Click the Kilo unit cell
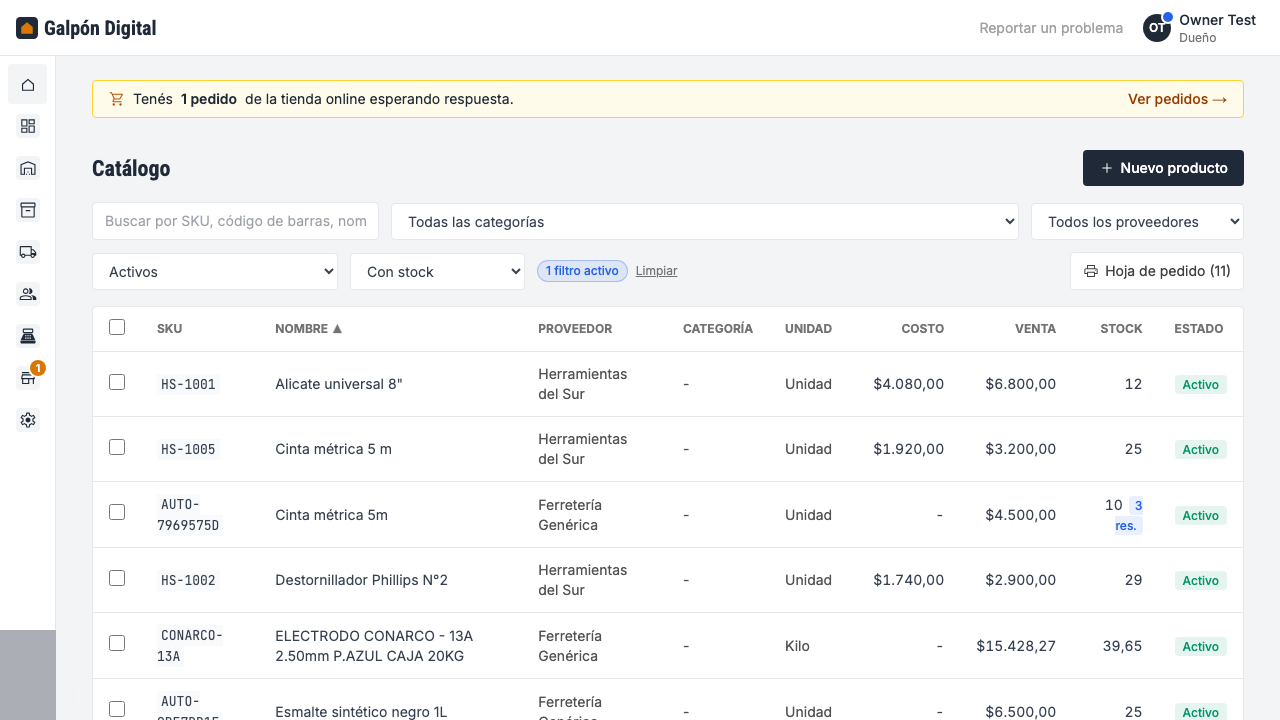Screen dimensions: 1280x720 click(x=797, y=646)
